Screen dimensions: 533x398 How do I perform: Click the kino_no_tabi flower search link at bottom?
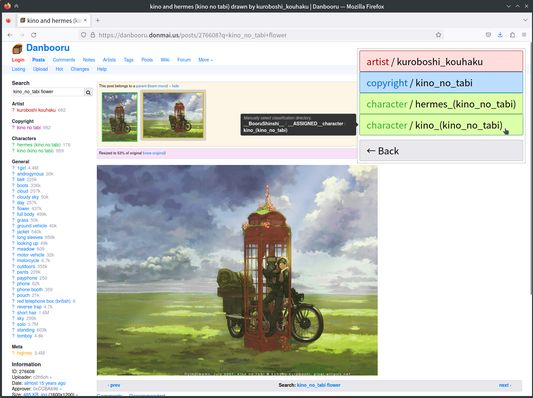(x=319, y=385)
